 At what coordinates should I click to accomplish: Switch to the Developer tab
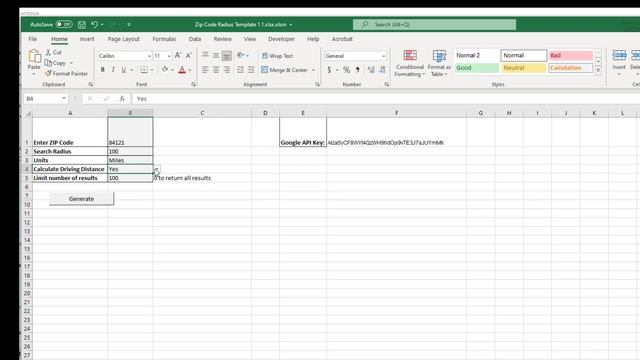coord(281,39)
